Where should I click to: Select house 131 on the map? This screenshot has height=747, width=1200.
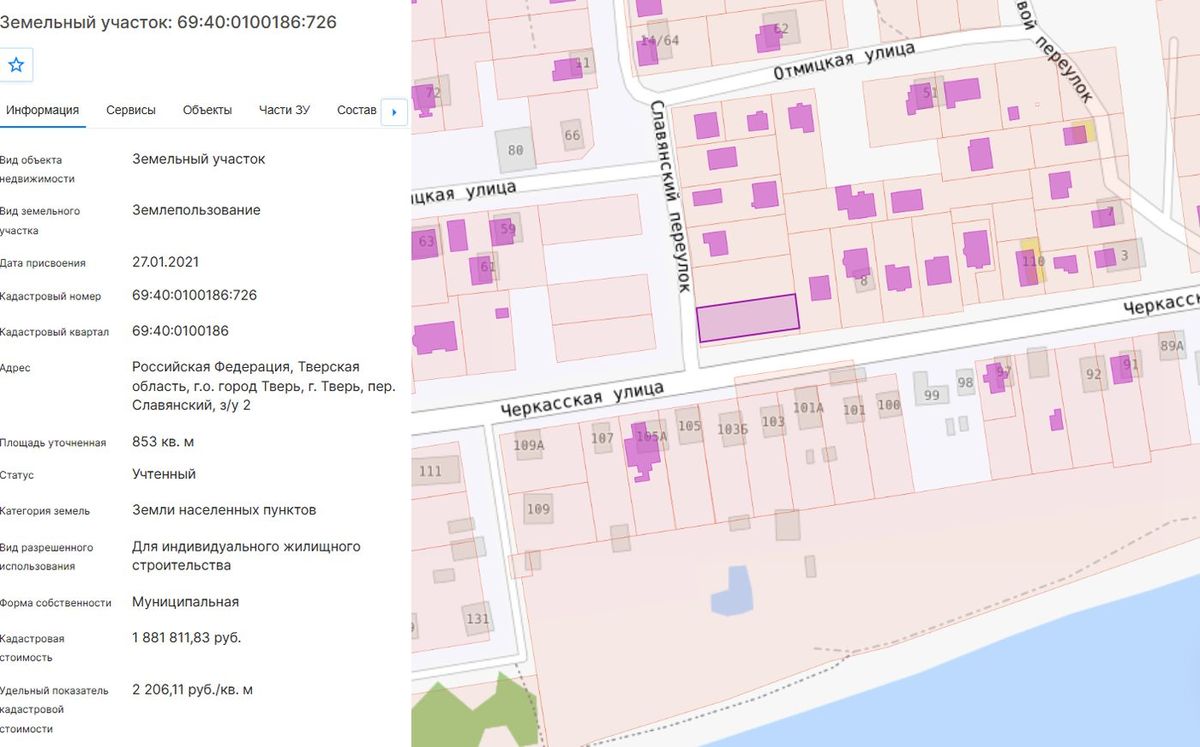click(x=478, y=618)
